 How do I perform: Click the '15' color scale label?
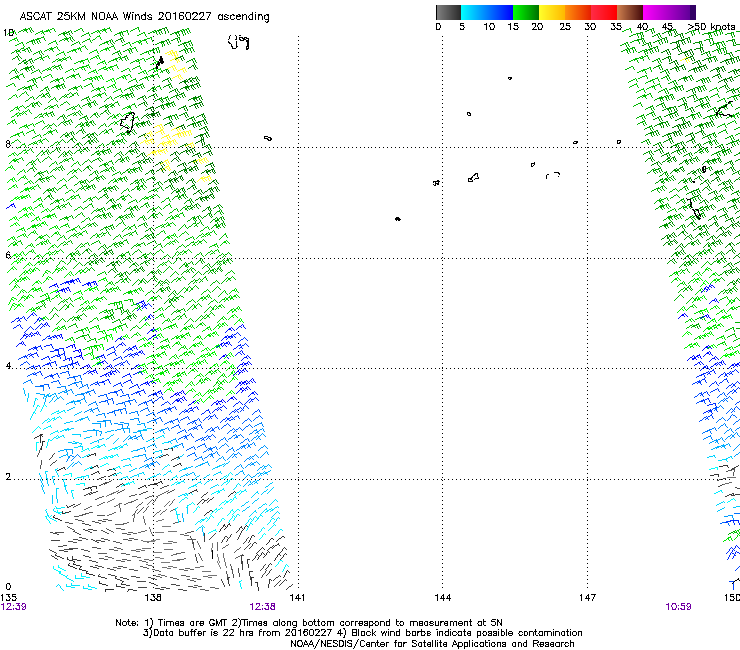pyautogui.click(x=513, y=27)
